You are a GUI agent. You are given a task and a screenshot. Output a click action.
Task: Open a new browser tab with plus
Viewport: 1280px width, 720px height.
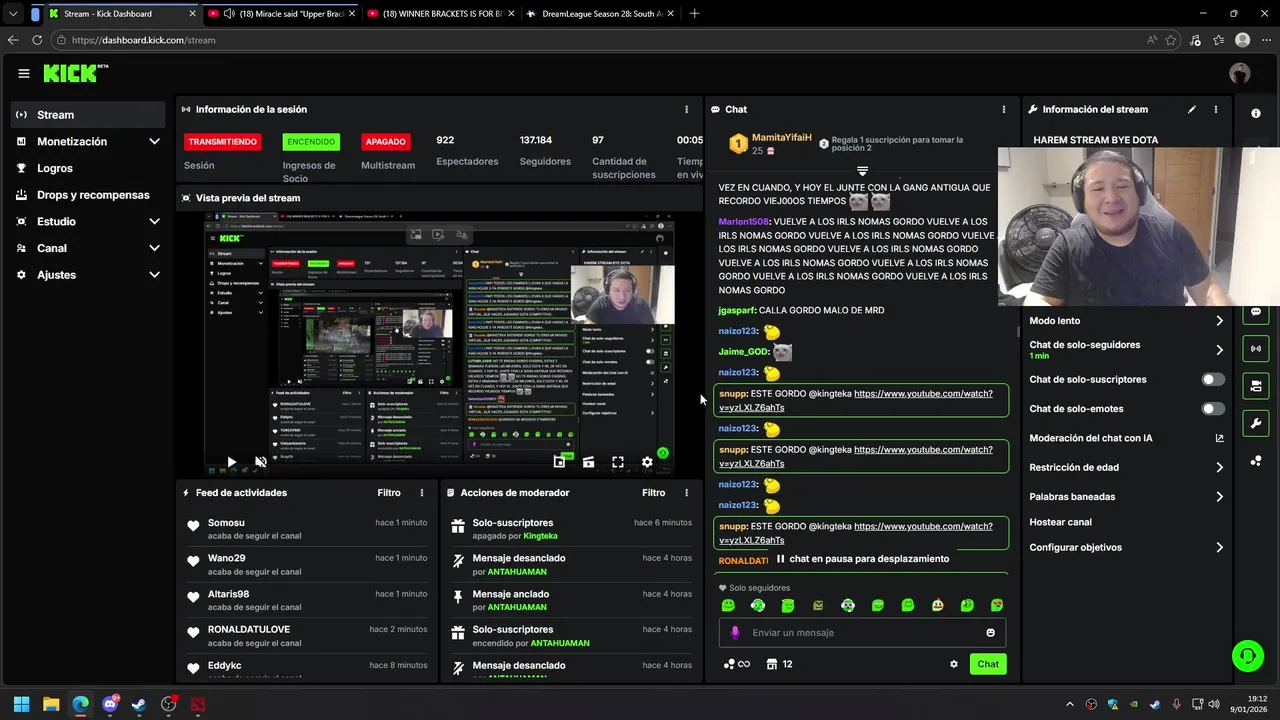click(x=694, y=14)
